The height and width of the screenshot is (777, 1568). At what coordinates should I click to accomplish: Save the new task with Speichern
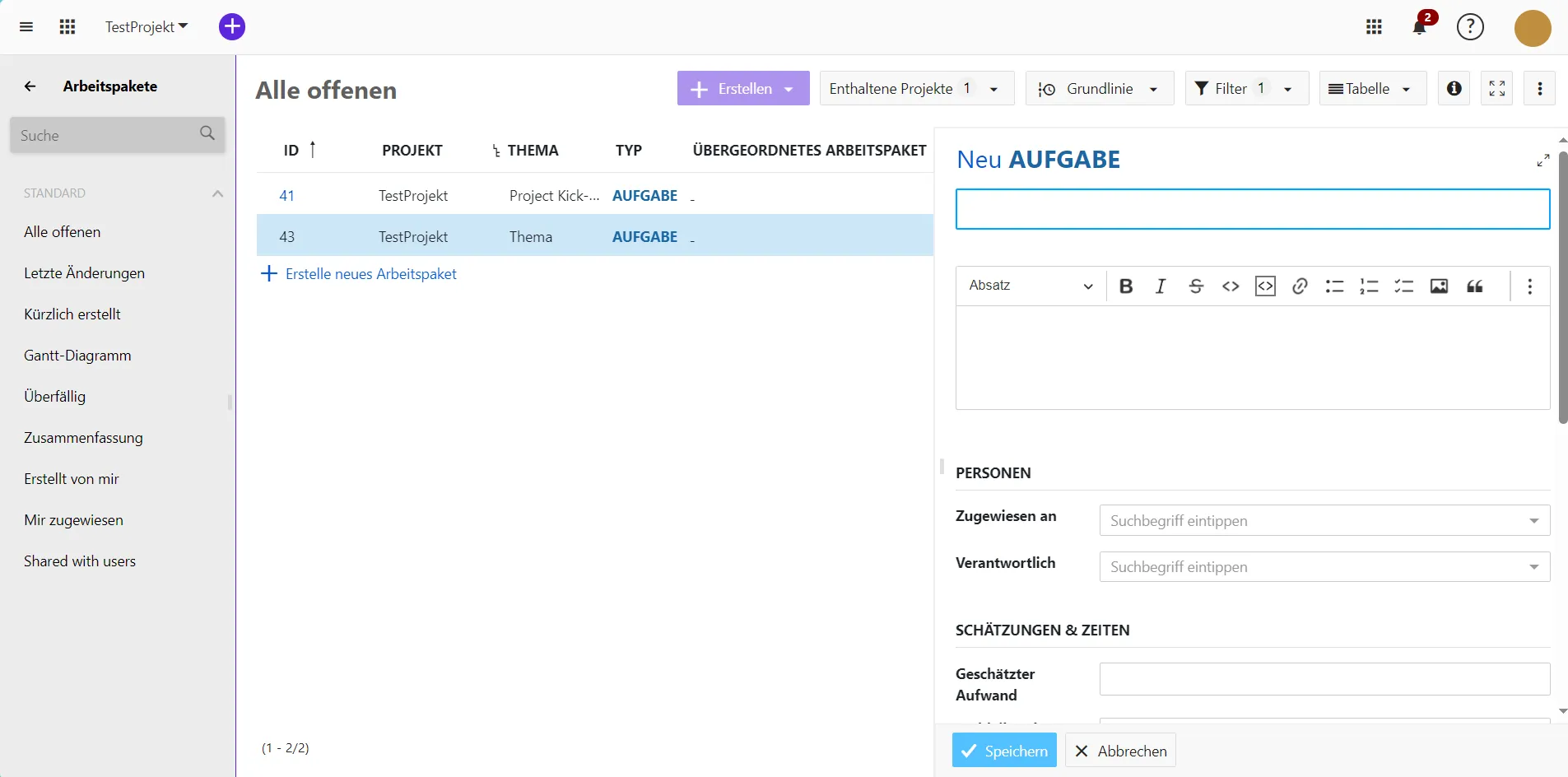(1003, 750)
